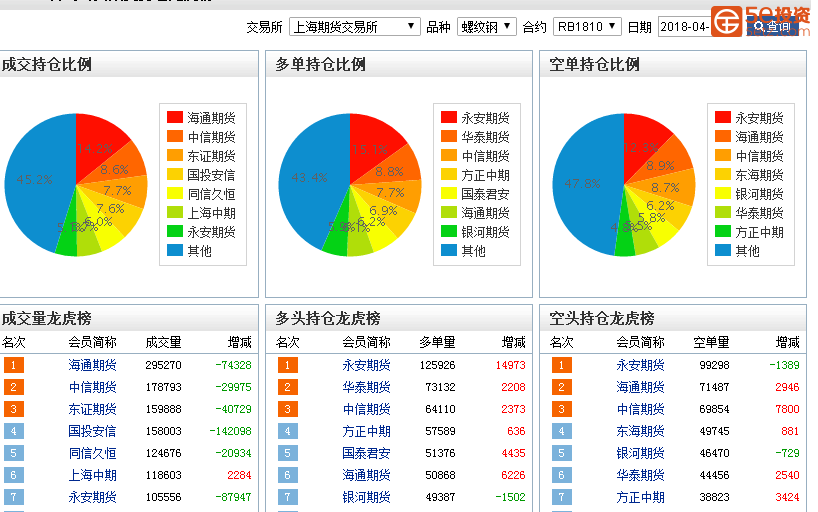Open 海通期货 link in 多头持仓龙虎榜
This screenshot has width=818, height=512.
coord(366,475)
